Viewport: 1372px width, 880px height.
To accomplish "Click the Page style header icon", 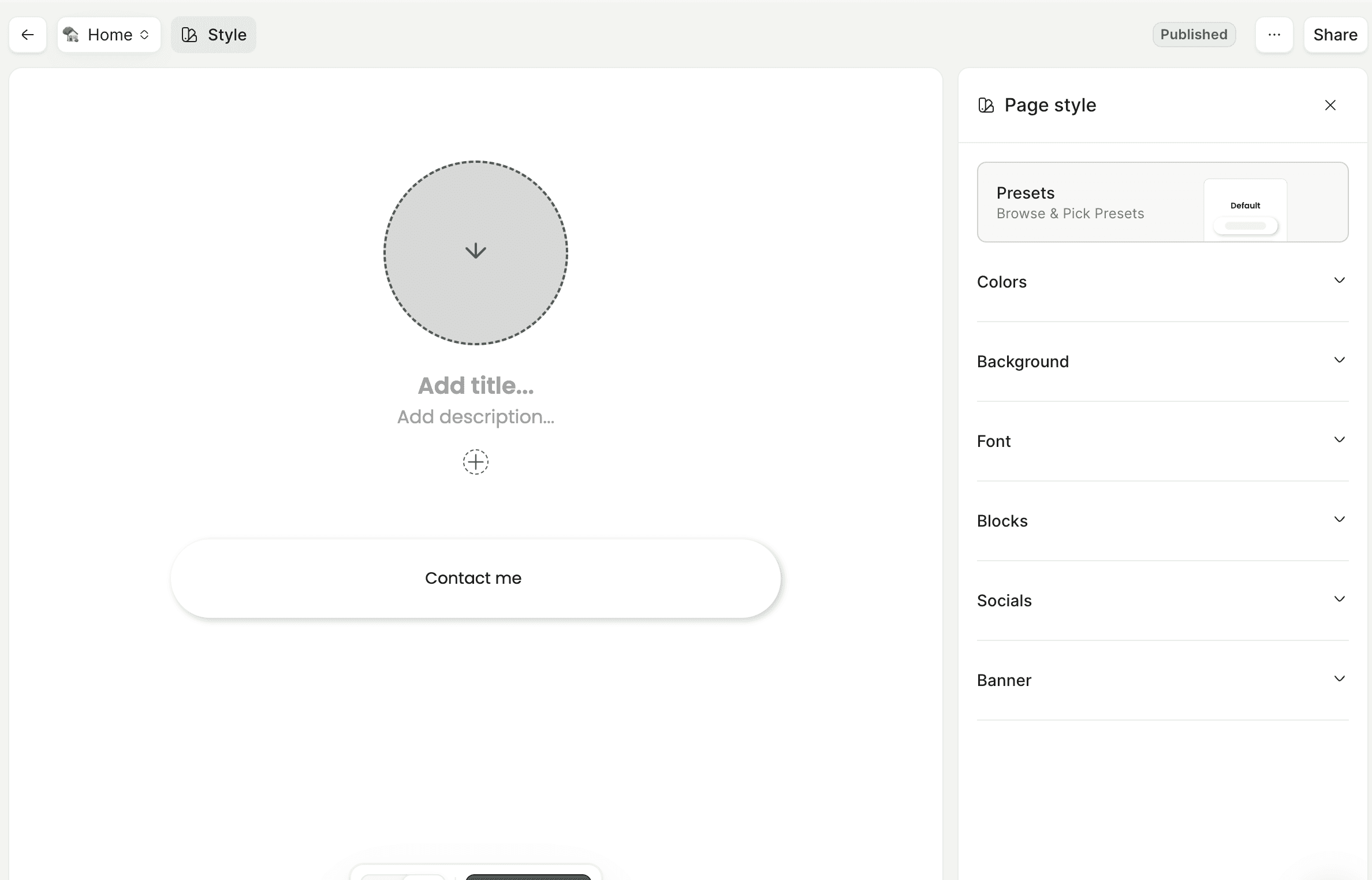I will pyautogui.click(x=986, y=105).
